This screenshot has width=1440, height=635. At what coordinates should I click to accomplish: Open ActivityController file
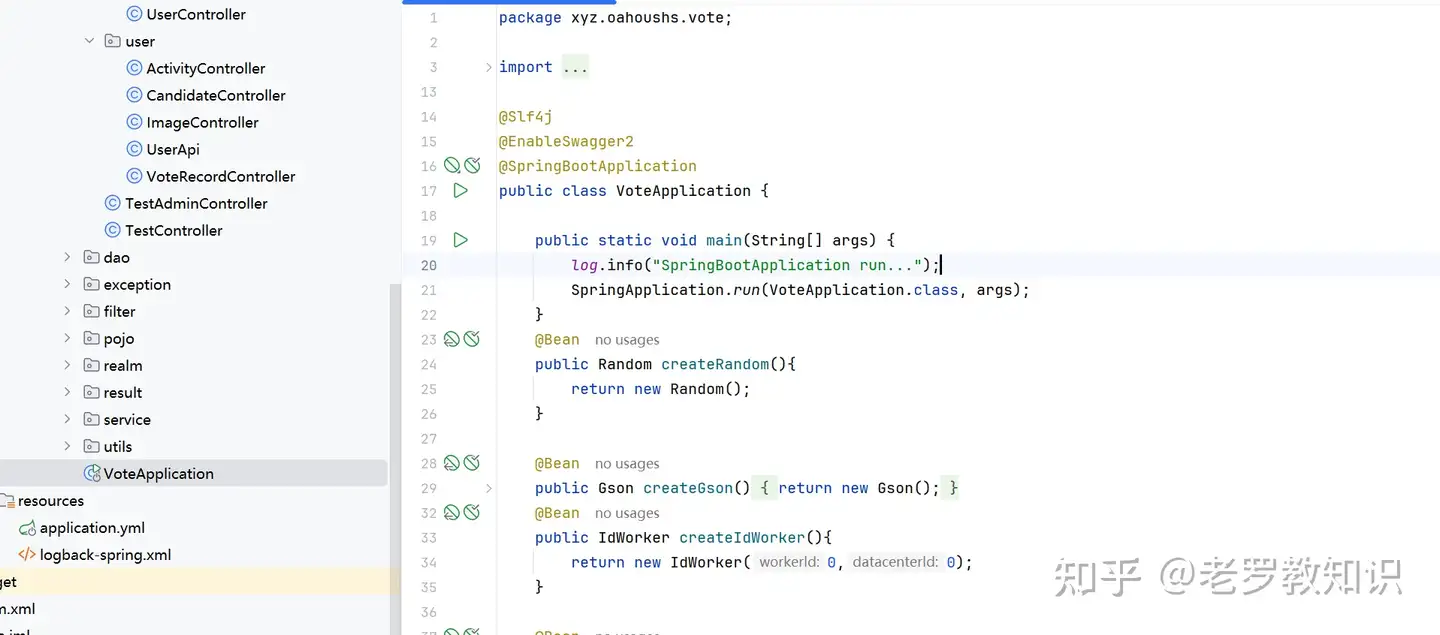pyautogui.click(x=206, y=68)
